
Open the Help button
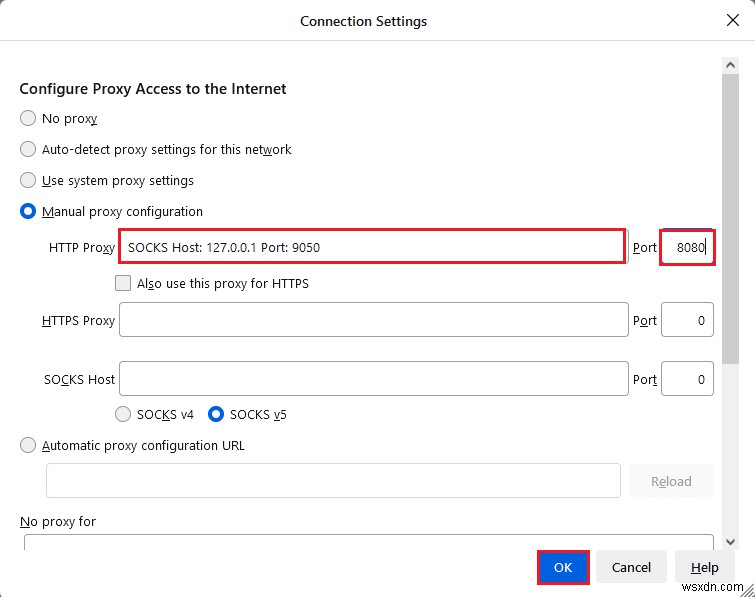coord(704,567)
